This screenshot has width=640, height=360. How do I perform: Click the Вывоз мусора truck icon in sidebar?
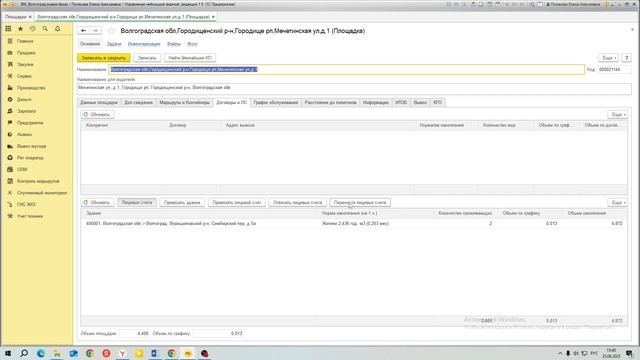click(x=10, y=146)
